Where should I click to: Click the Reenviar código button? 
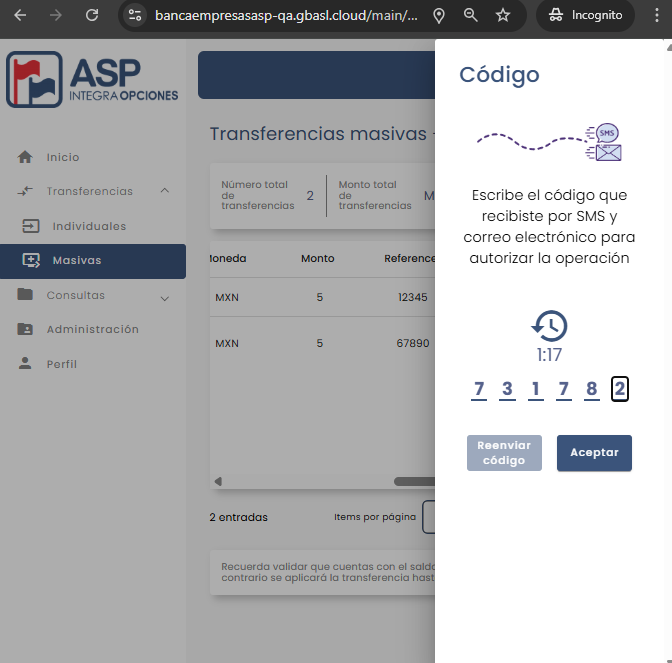click(504, 453)
